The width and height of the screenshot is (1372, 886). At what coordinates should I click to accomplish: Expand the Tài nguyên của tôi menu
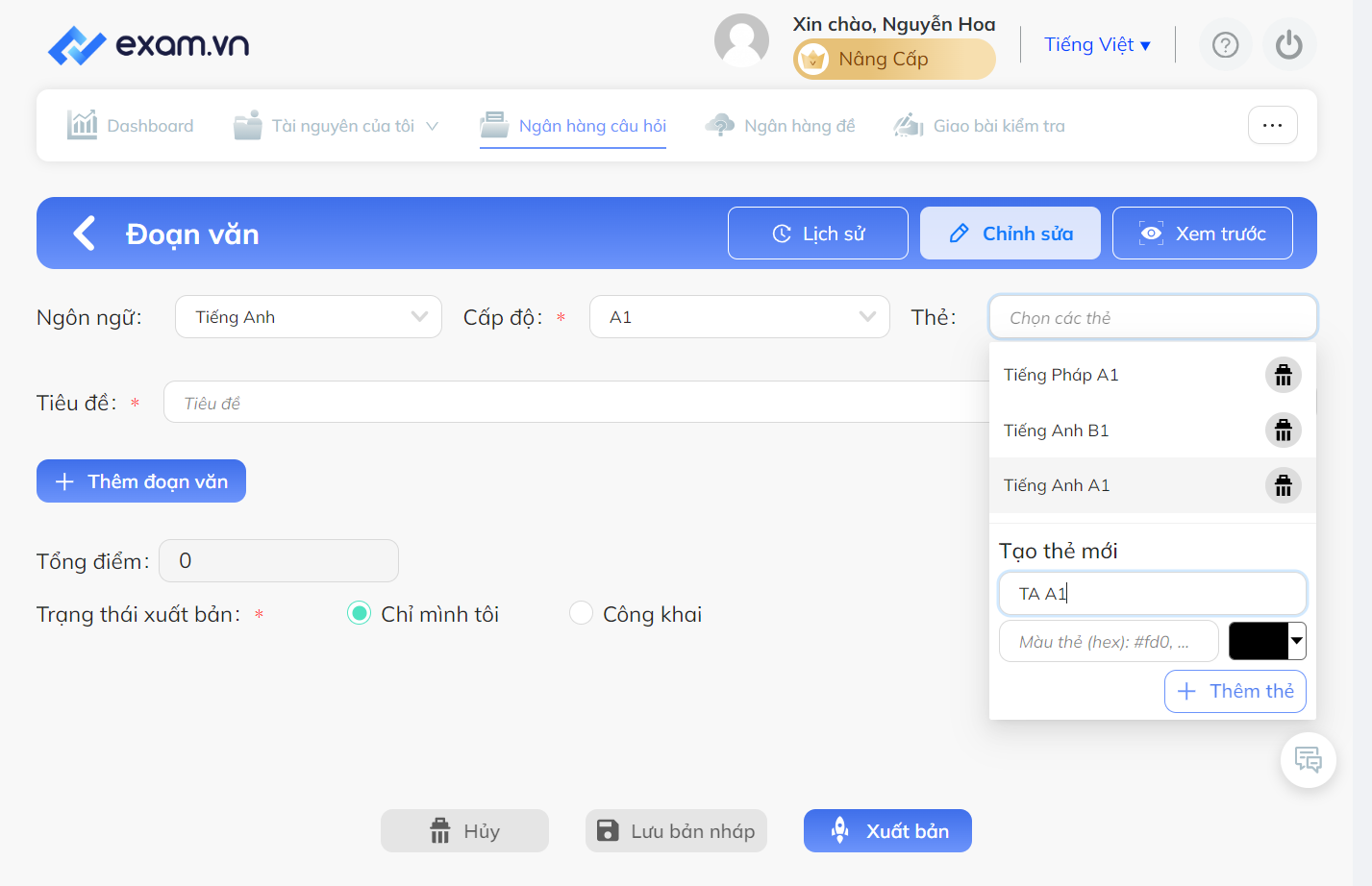[x=336, y=126]
